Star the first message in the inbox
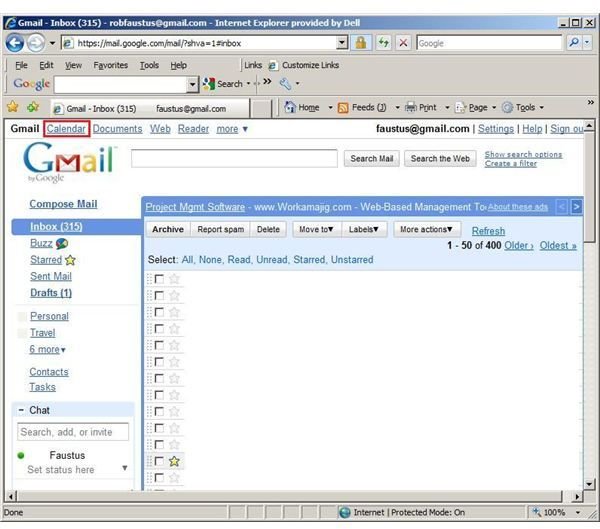600x529 pixels. pos(174,279)
